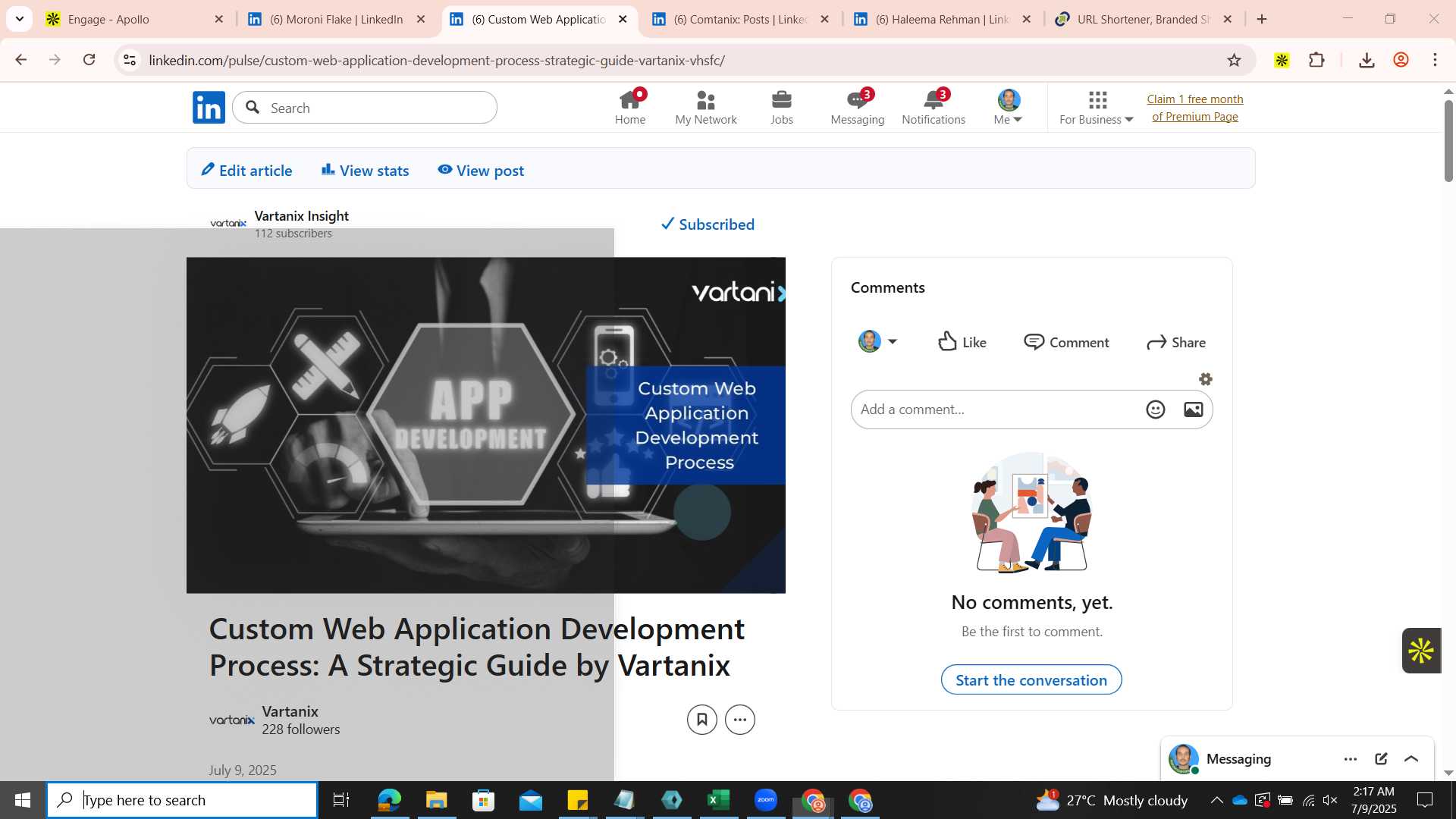Click Start the conversation button
This screenshot has height=819, width=1456.
coord(1031,680)
